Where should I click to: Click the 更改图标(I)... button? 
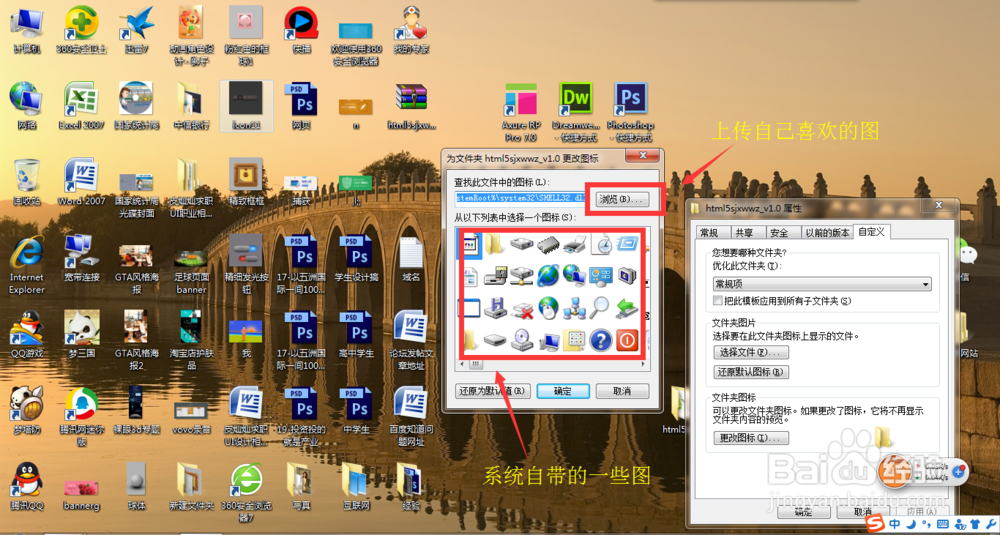pyautogui.click(x=751, y=438)
